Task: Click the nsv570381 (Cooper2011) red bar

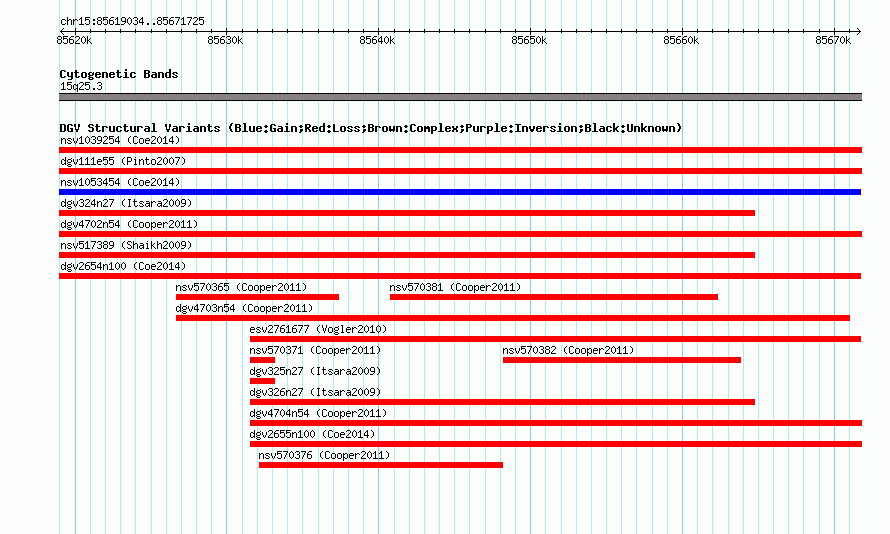Action: [554, 297]
